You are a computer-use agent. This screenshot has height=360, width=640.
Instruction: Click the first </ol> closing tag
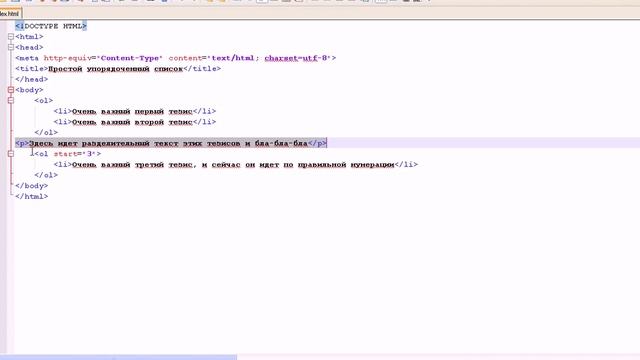(46, 132)
